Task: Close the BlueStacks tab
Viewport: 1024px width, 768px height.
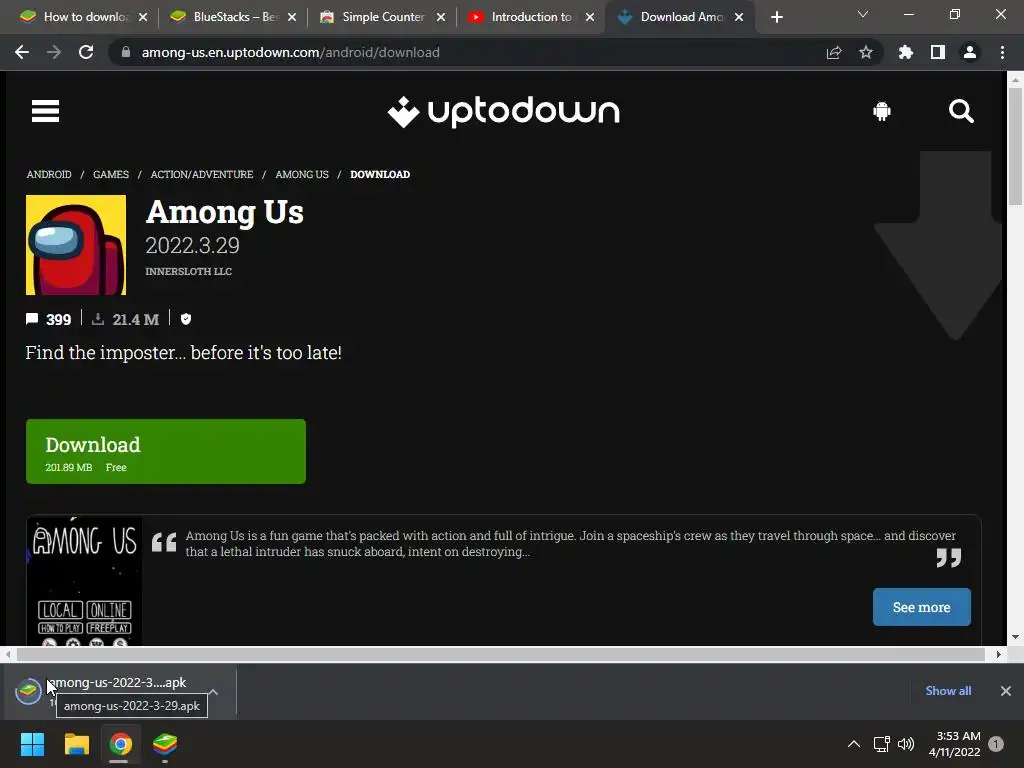Action: [x=292, y=17]
